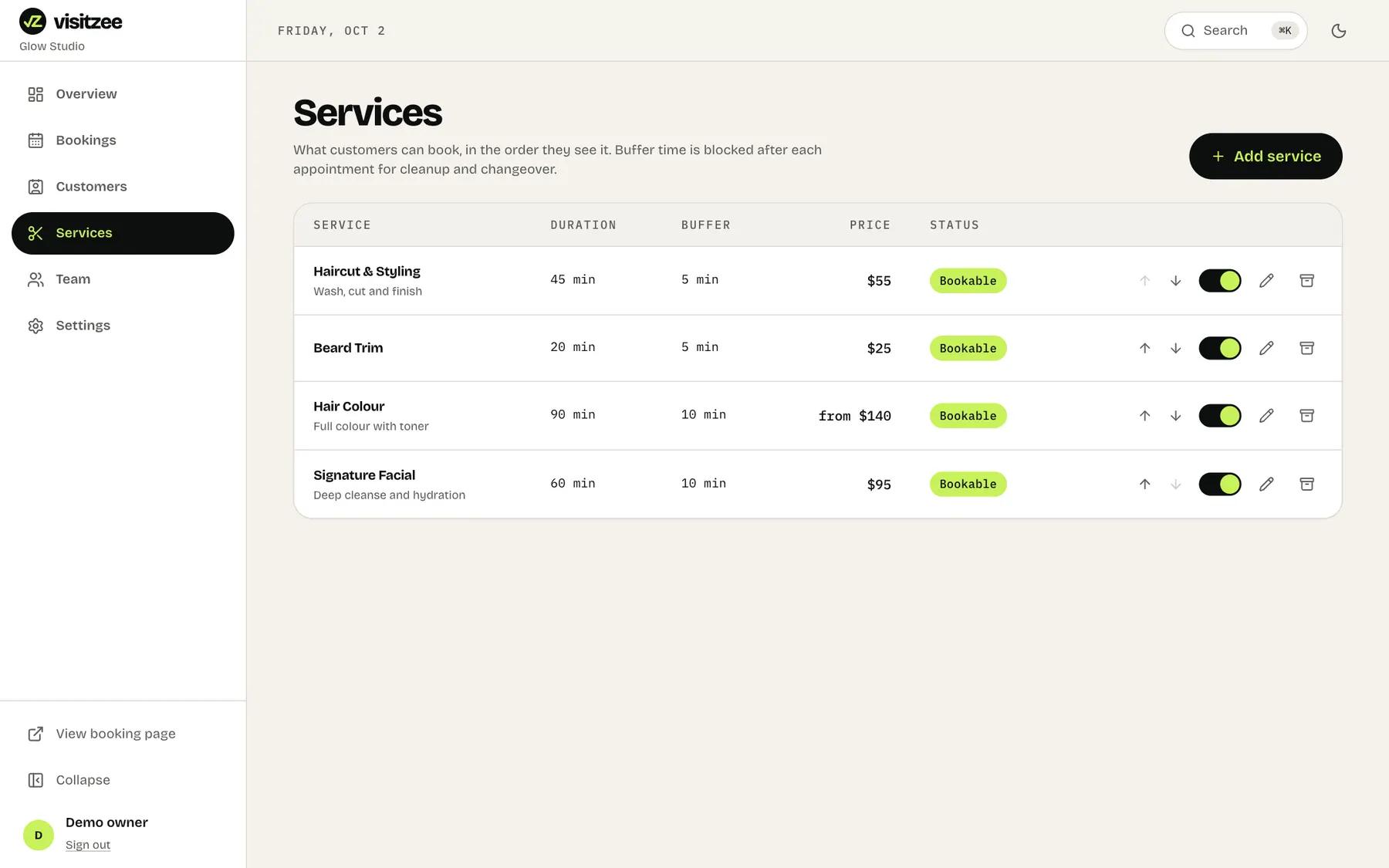Open the Customers section
The image size is (1389, 868).
point(123,187)
